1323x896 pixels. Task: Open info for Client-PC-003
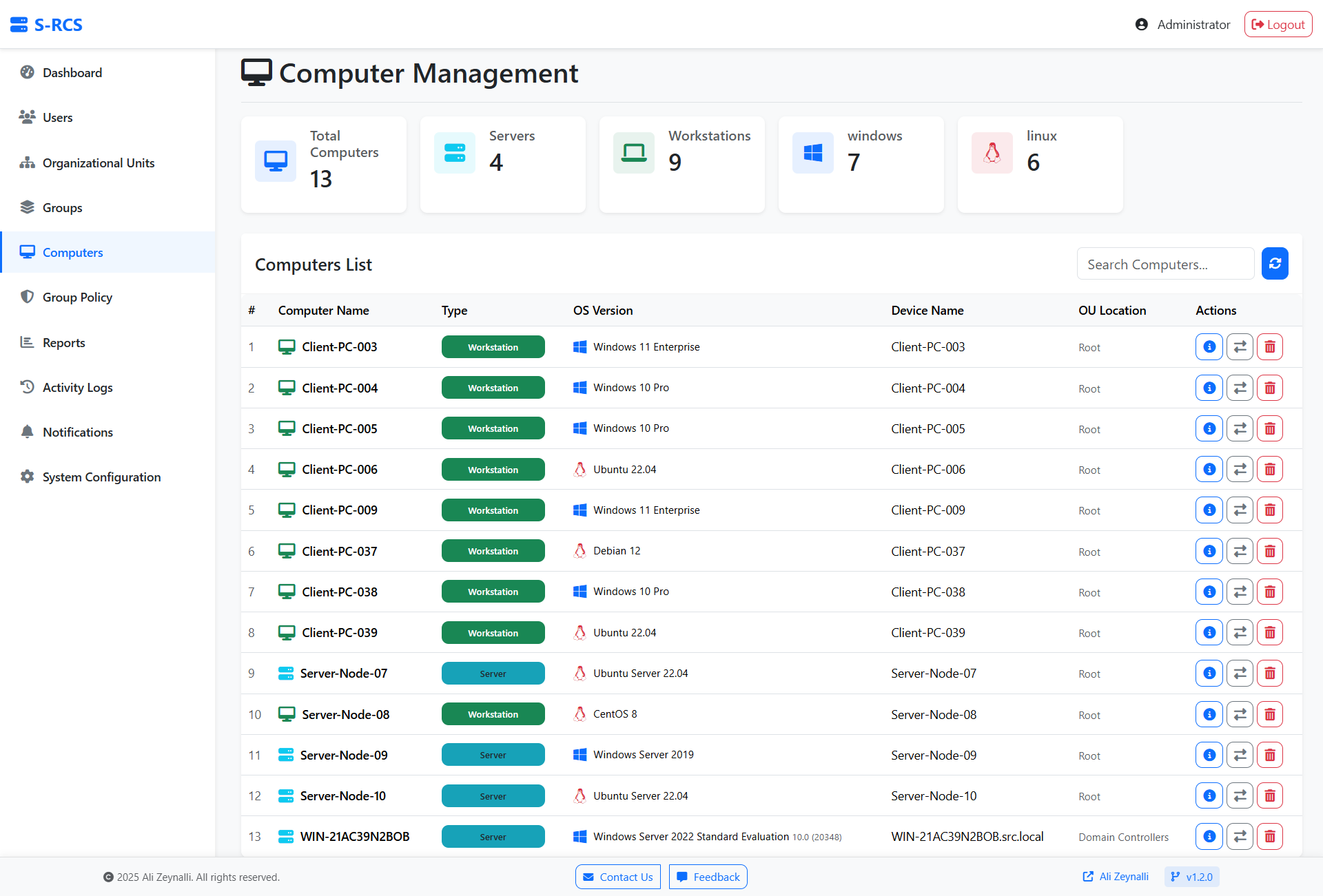click(x=1209, y=347)
